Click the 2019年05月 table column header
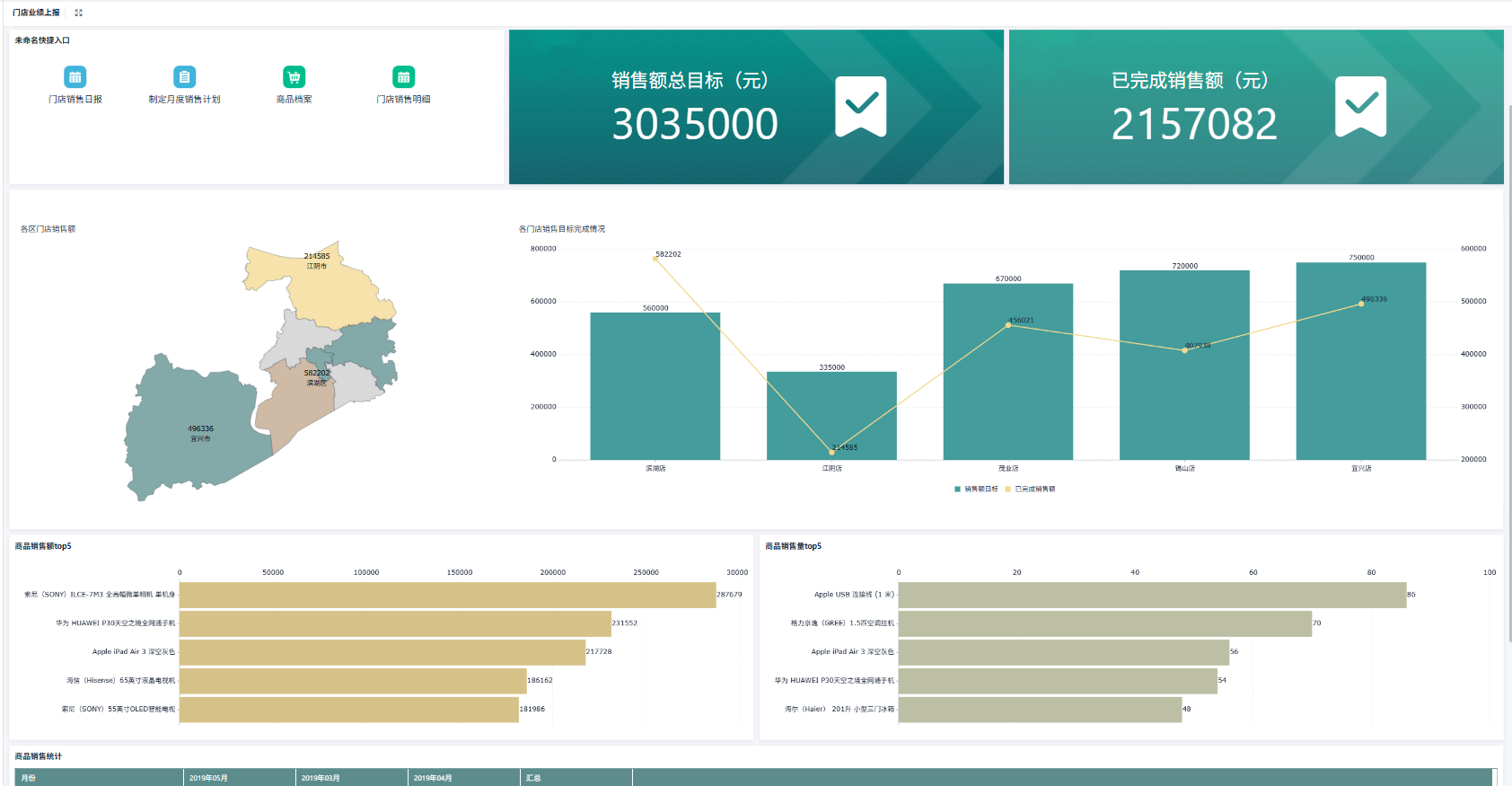This screenshot has width=1512, height=786. (x=240, y=778)
